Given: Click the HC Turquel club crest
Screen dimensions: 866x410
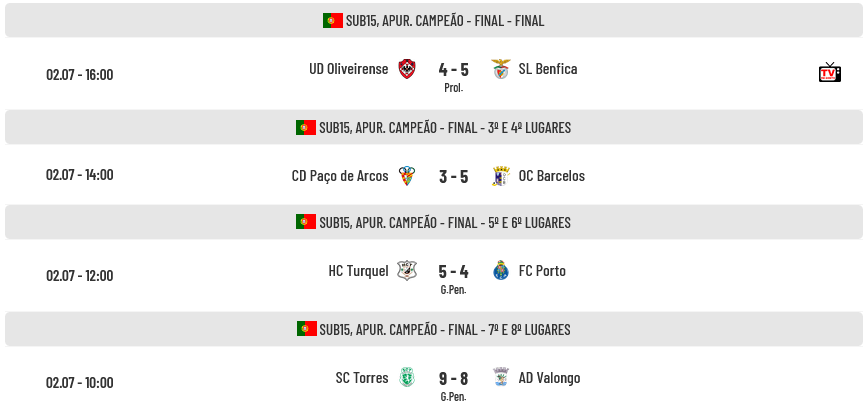Looking at the screenshot, I should point(407,271).
